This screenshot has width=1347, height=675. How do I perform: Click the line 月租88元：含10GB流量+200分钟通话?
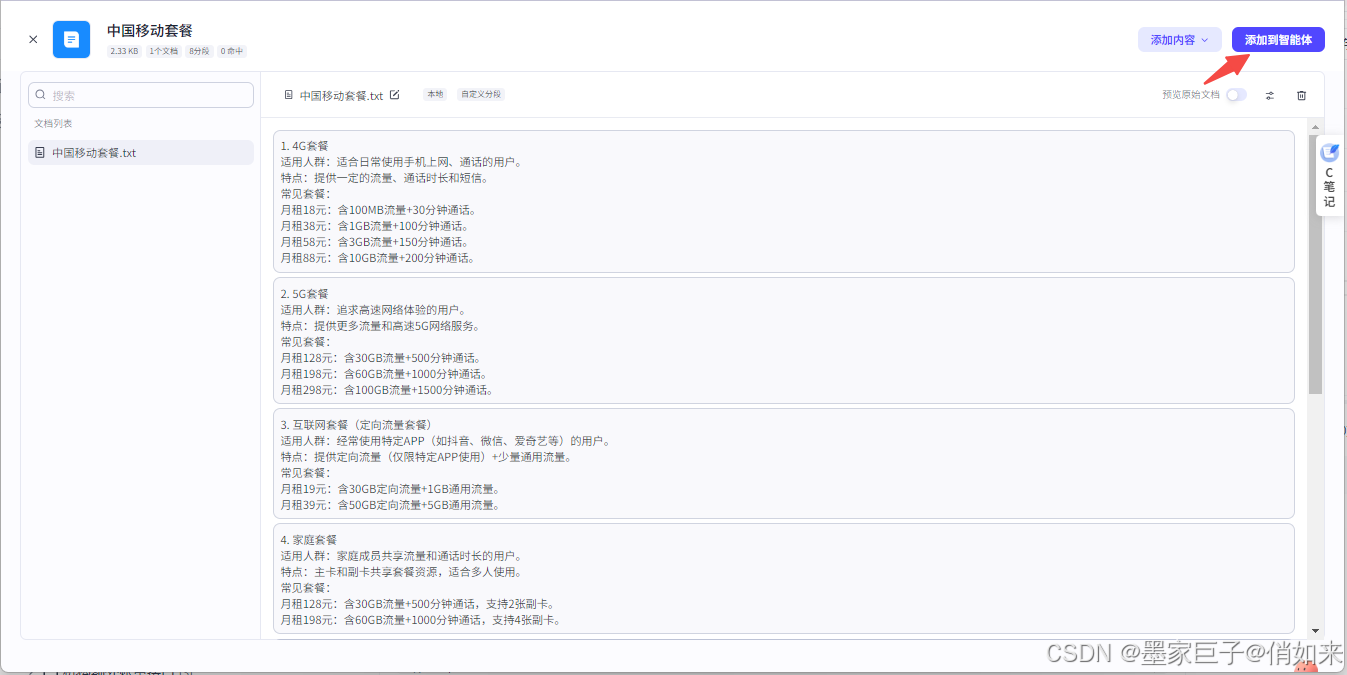[x=378, y=258]
